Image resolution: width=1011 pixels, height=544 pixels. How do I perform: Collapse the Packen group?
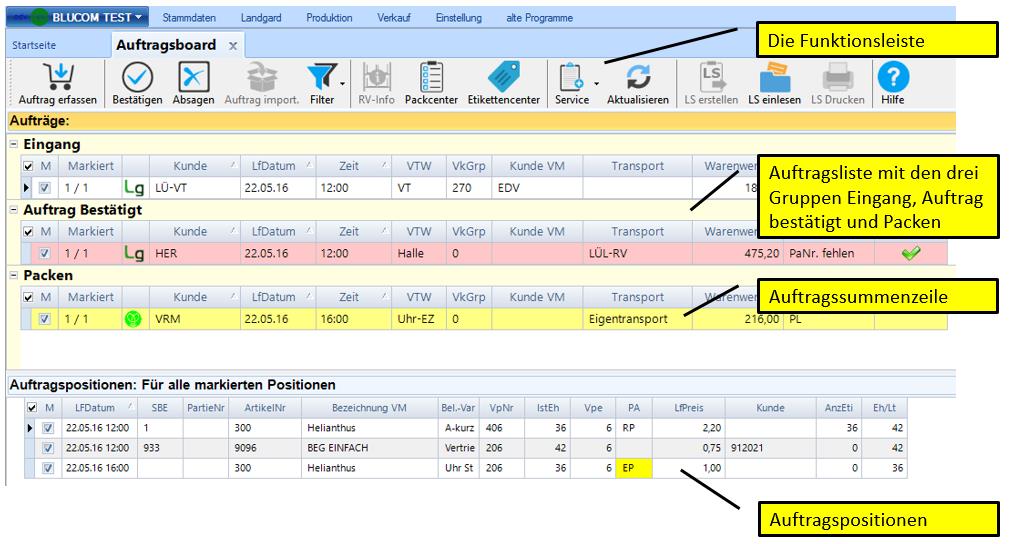click(14, 276)
